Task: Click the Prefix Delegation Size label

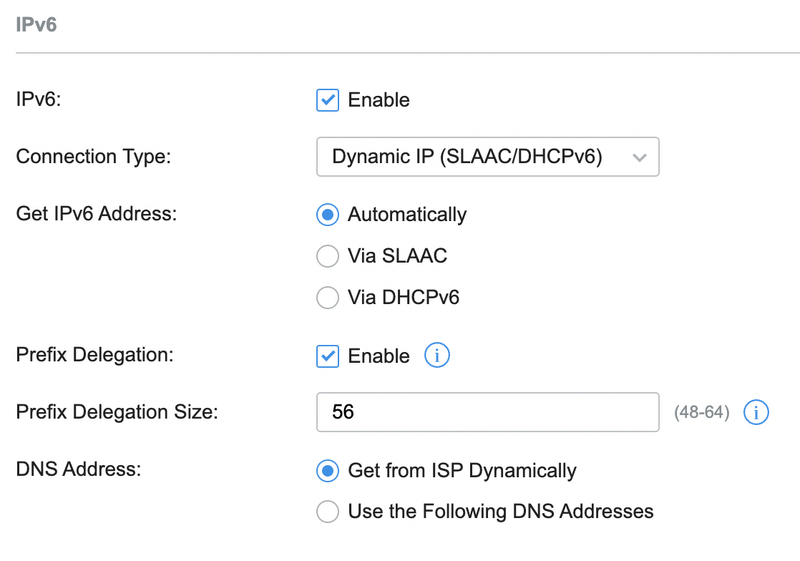Action: (117, 412)
